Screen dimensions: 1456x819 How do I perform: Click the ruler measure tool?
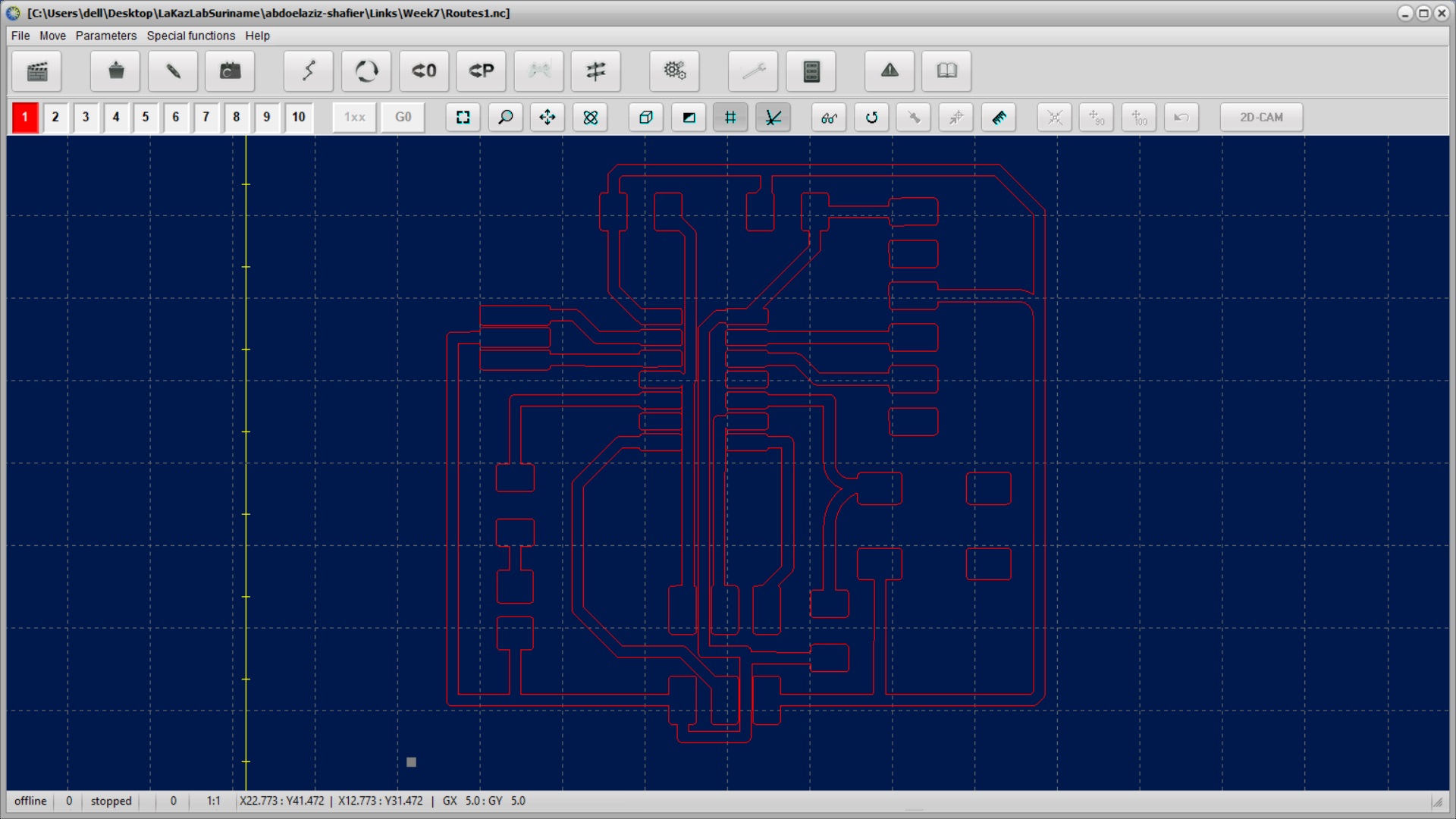pyautogui.click(x=999, y=118)
